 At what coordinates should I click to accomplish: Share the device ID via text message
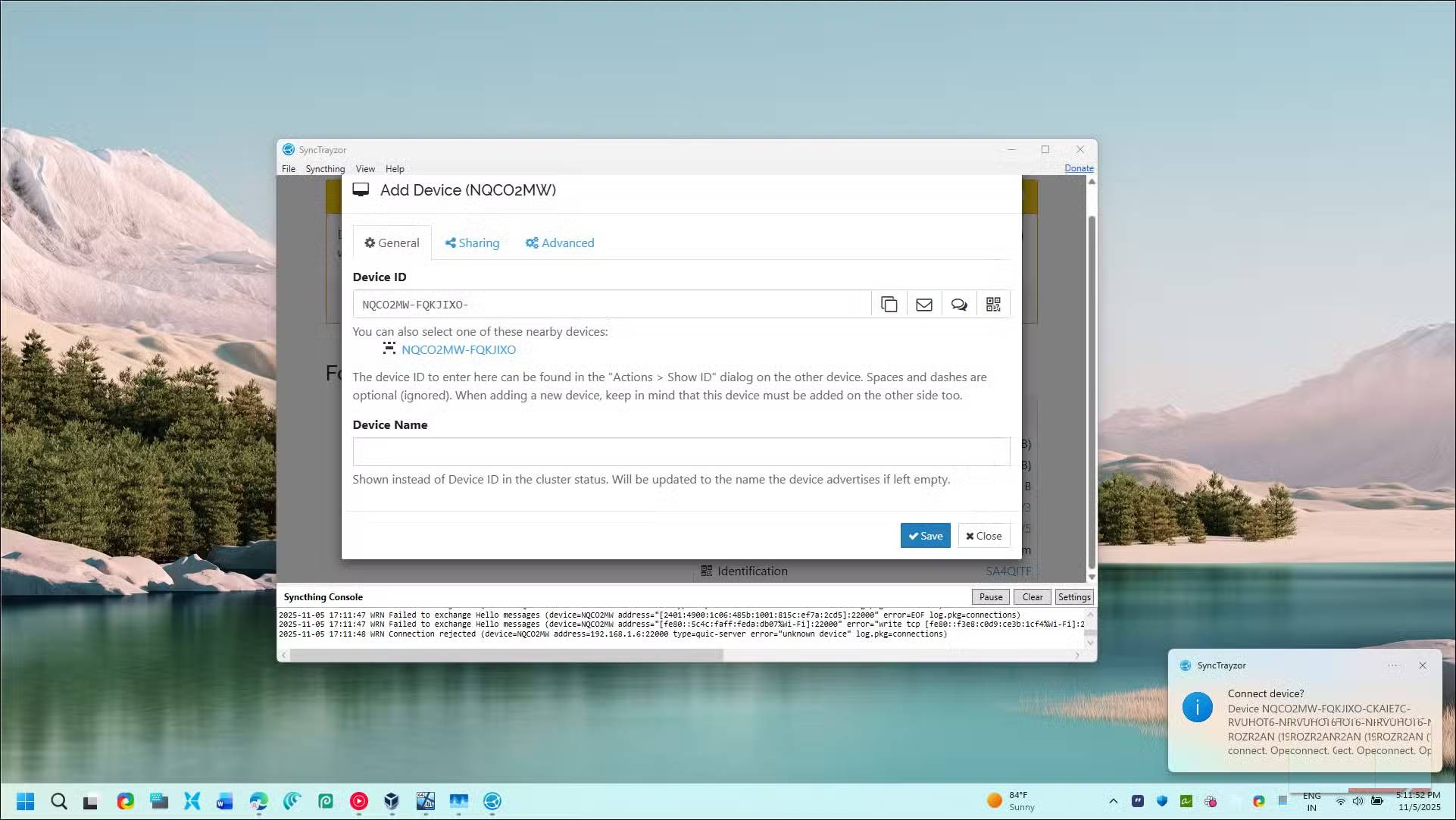click(959, 304)
